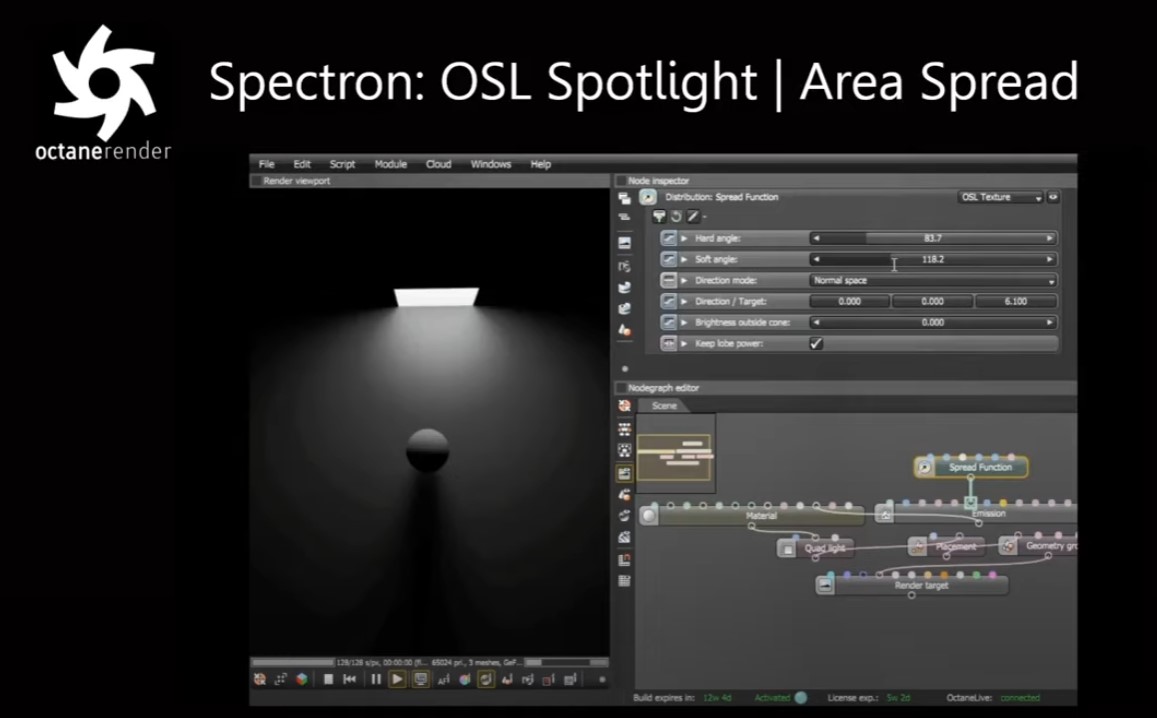Open the Module menu
The height and width of the screenshot is (718, 1157).
390,164
